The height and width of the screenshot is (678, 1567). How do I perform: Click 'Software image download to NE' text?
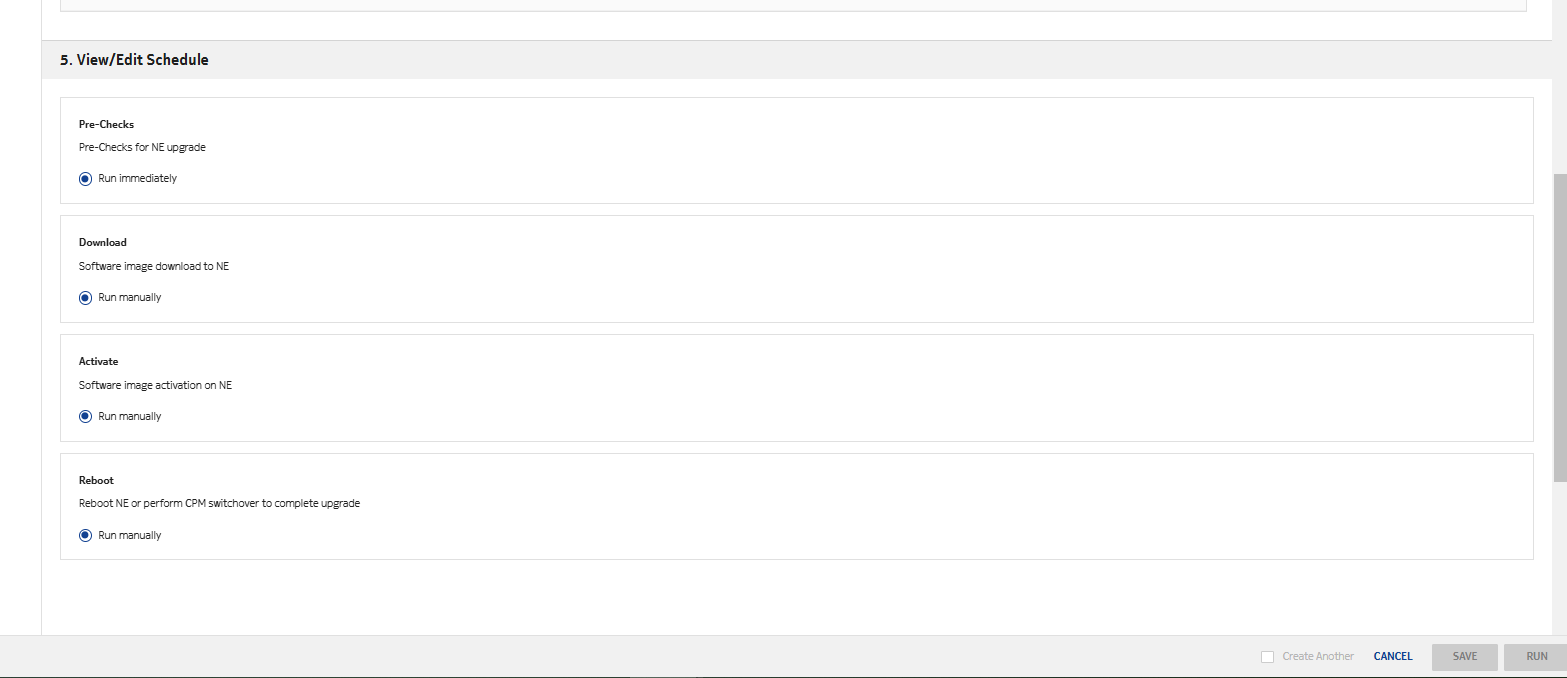pos(154,267)
